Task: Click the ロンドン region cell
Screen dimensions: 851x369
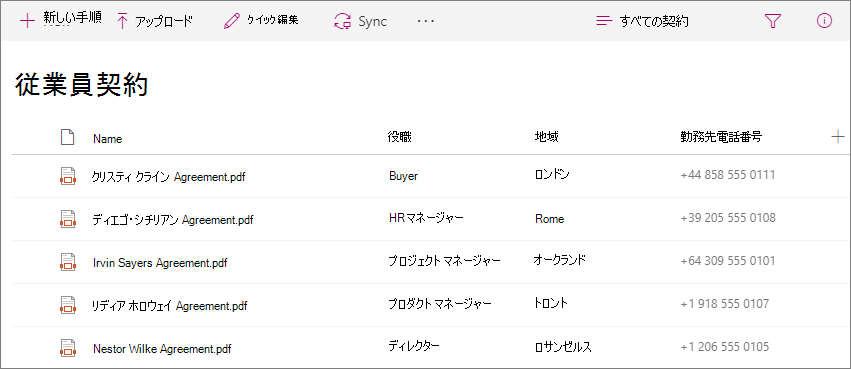Action: pos(552,174)
